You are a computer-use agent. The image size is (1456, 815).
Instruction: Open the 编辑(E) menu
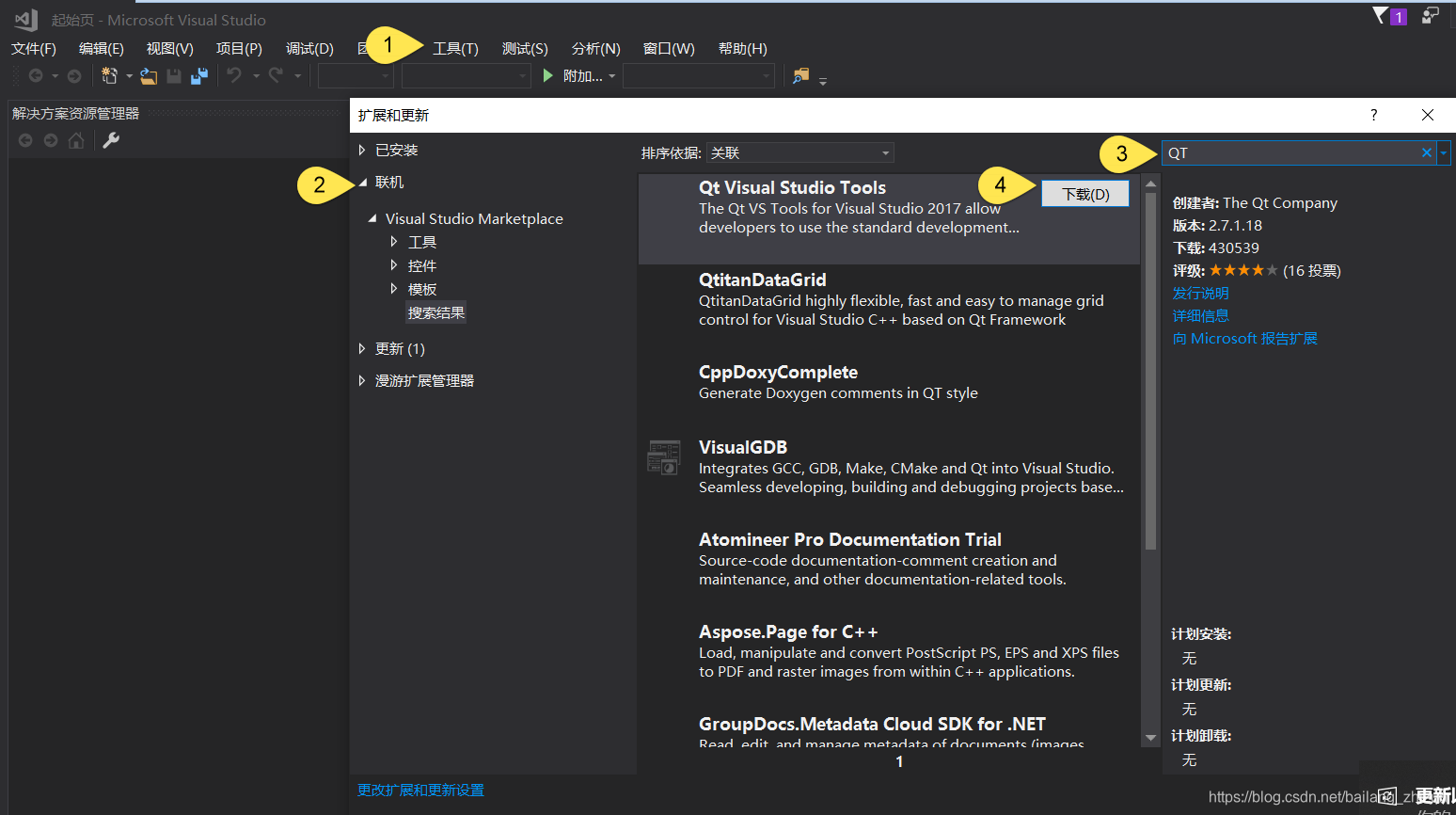click(x=102, y=49)
